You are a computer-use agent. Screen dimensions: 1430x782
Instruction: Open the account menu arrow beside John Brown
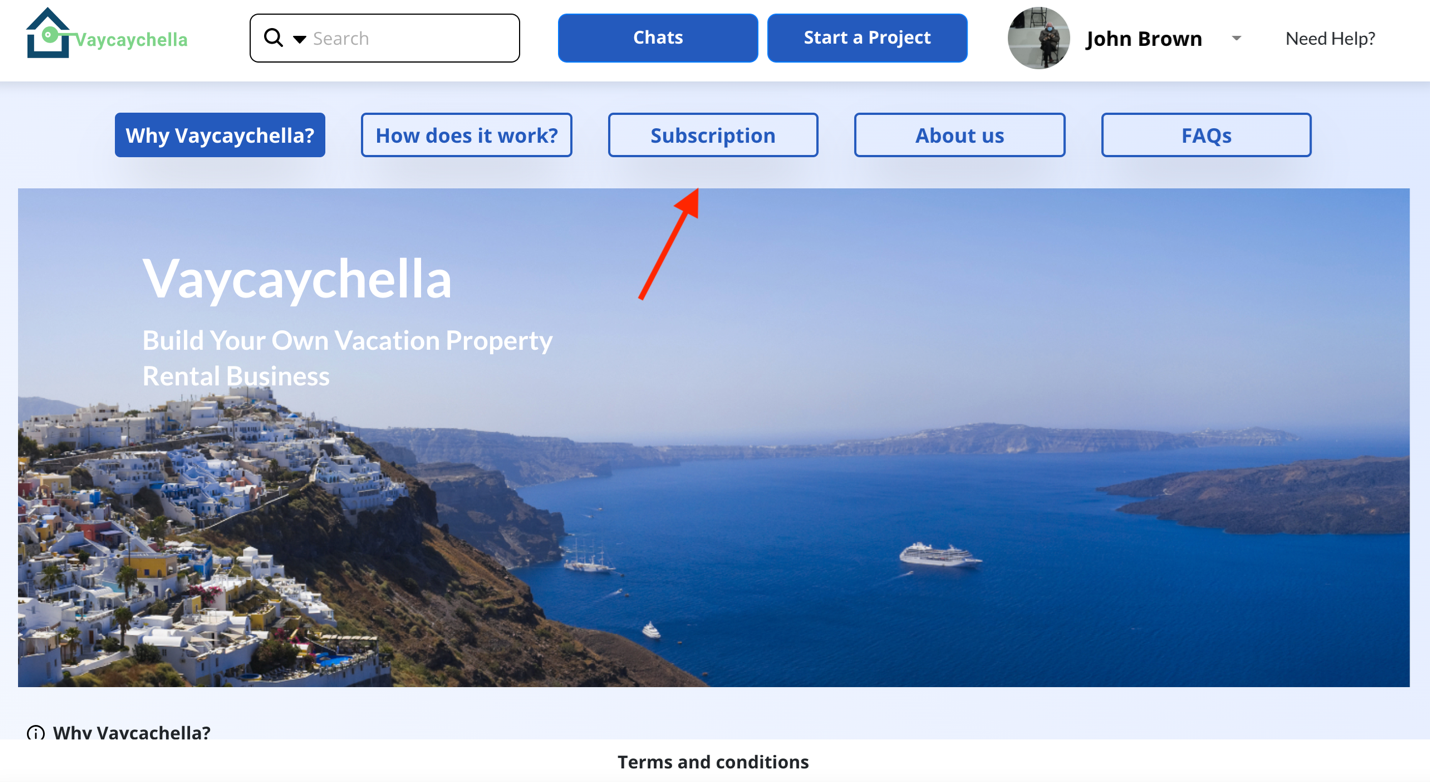pos(1237,38)
